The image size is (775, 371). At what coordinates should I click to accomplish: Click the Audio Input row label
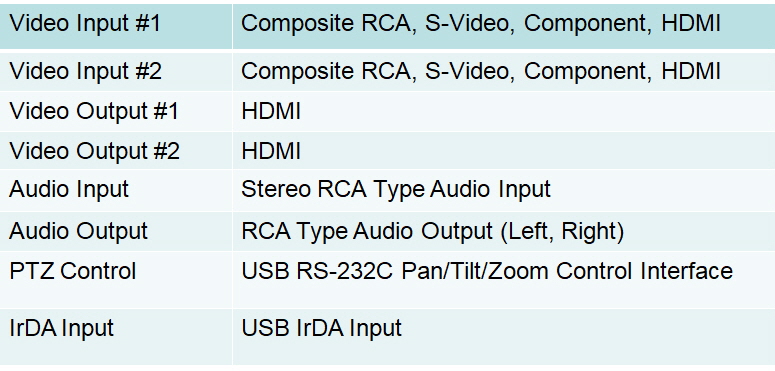pyautogui.click(x=69, y=190)
